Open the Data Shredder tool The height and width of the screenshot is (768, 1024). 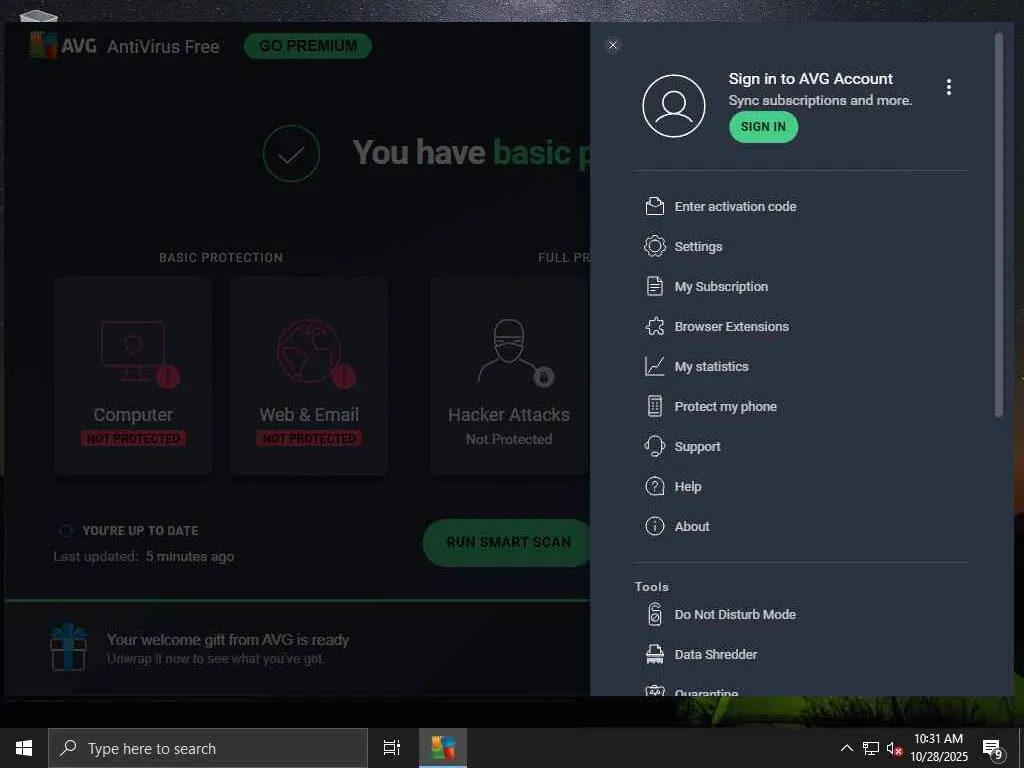716,654
